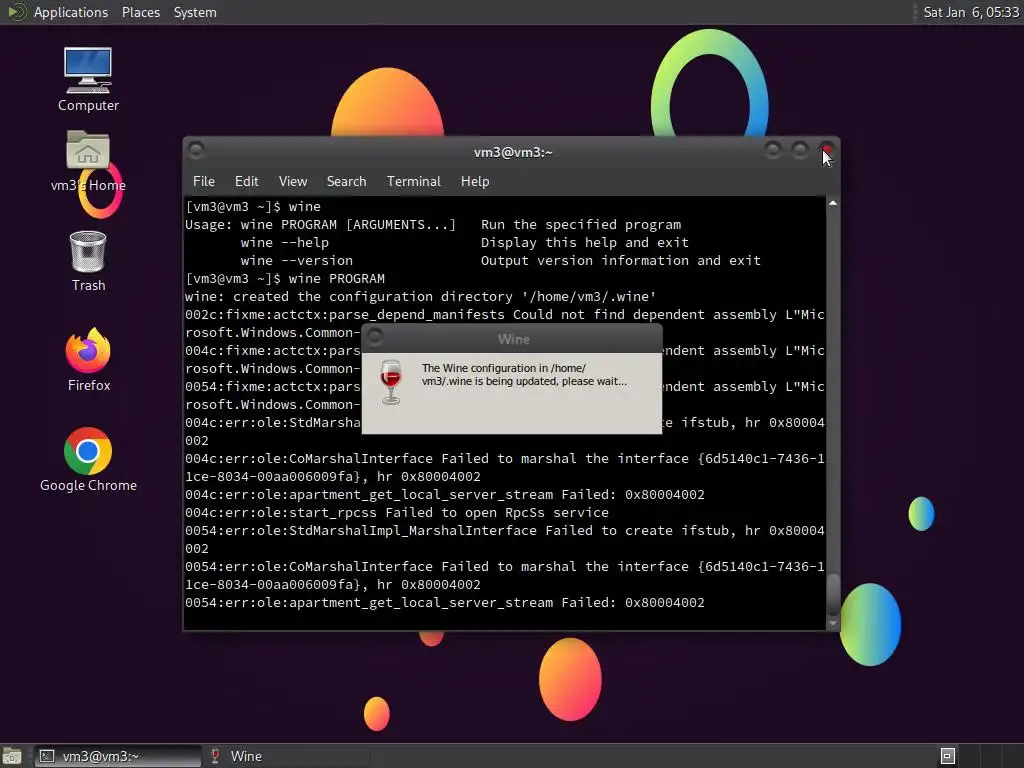Launch Google Chrome from the desktop

tap(88, 460)
